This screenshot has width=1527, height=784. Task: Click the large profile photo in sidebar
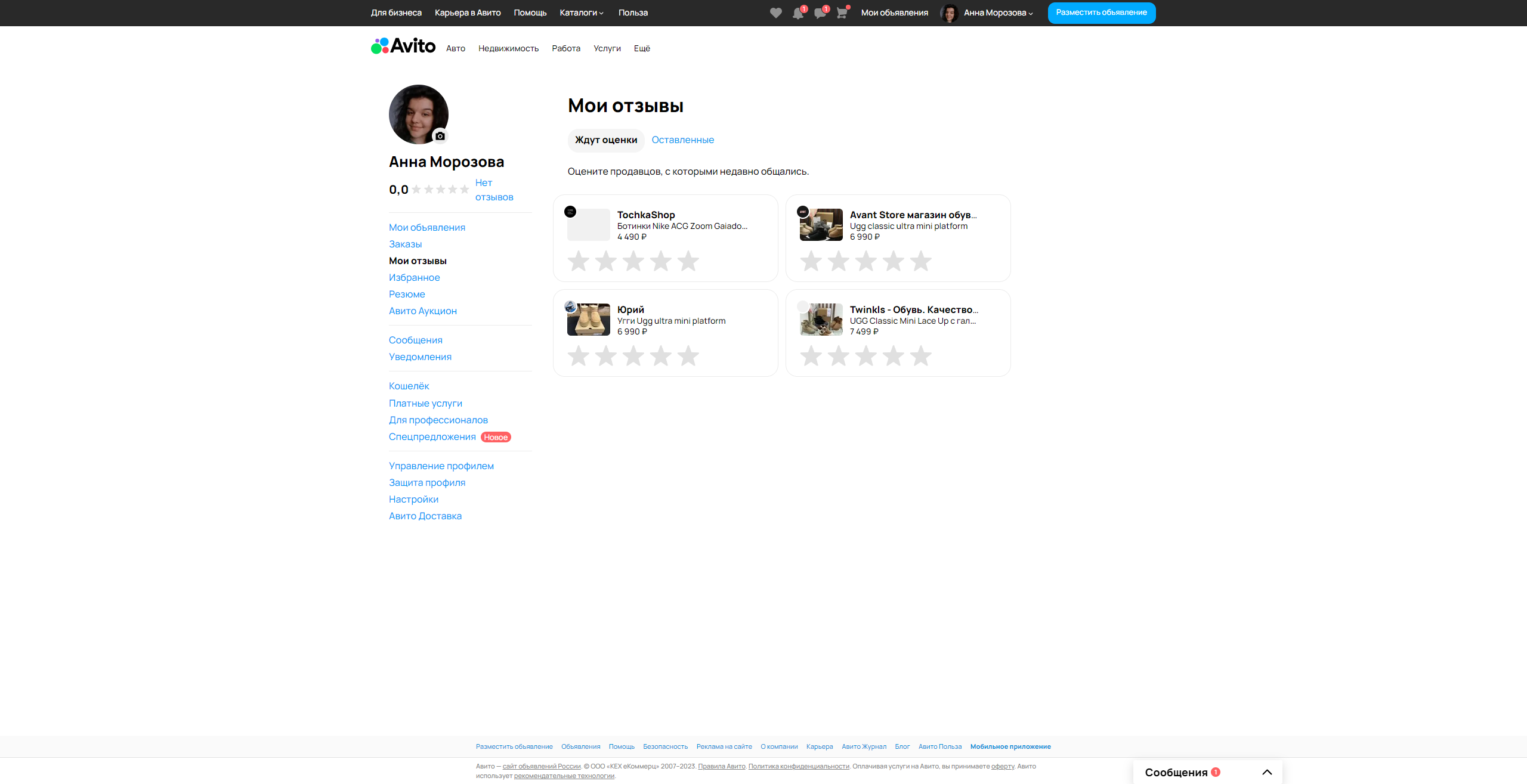pos(419,114)
